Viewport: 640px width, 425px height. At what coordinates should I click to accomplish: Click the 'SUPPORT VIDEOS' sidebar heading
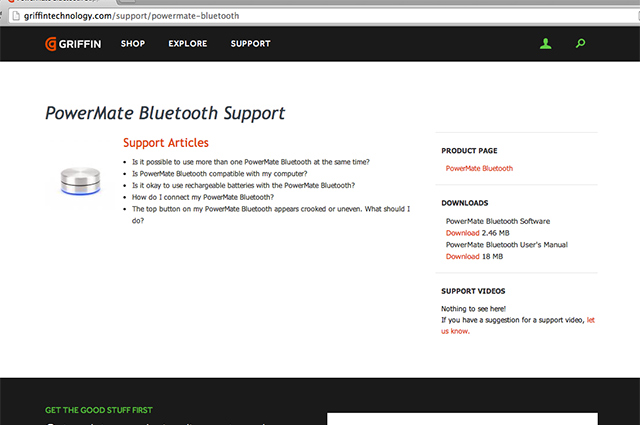click(x=473, y=291)
